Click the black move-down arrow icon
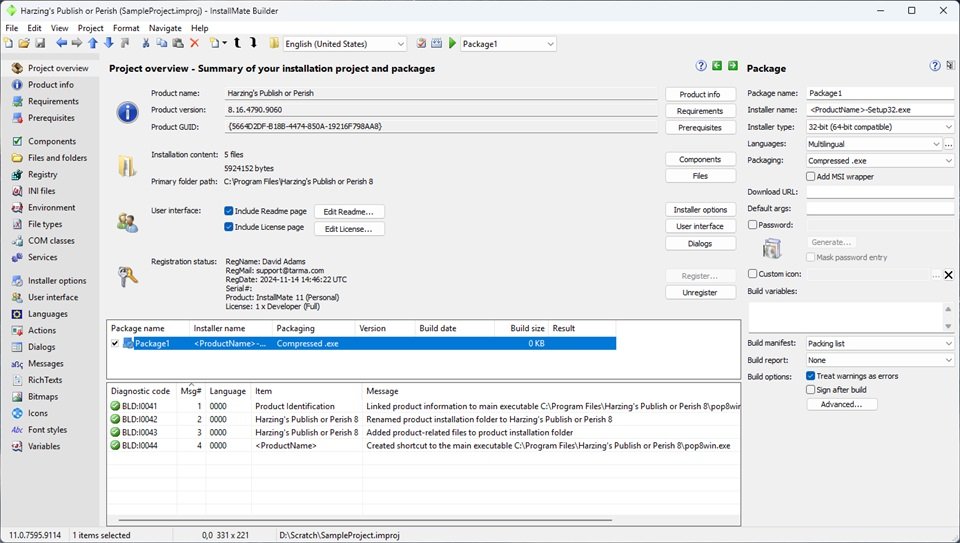 (x=253, y=43)
